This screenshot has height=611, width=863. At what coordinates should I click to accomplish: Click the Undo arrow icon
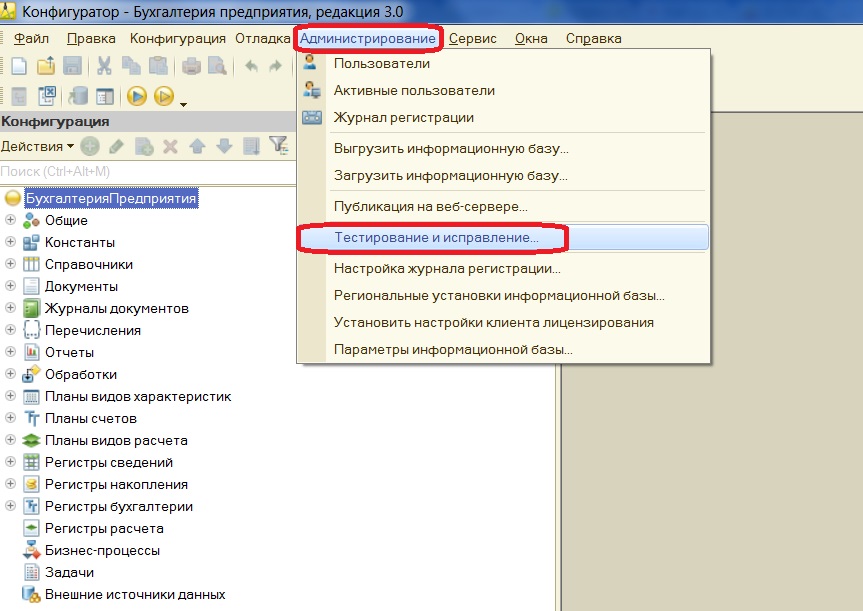click(252, 66)
